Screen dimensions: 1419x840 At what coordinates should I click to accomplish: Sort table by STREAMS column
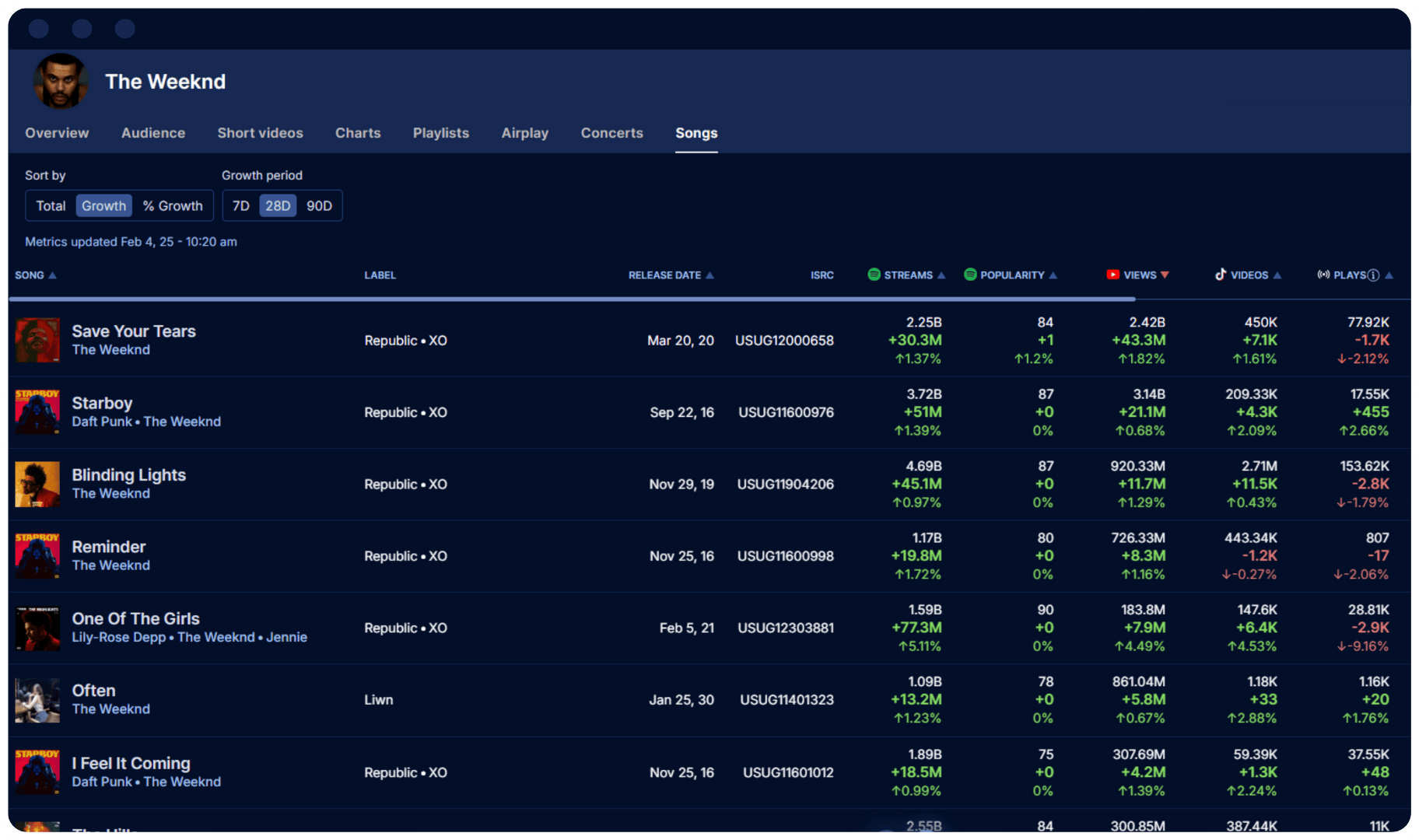point(906,275)
